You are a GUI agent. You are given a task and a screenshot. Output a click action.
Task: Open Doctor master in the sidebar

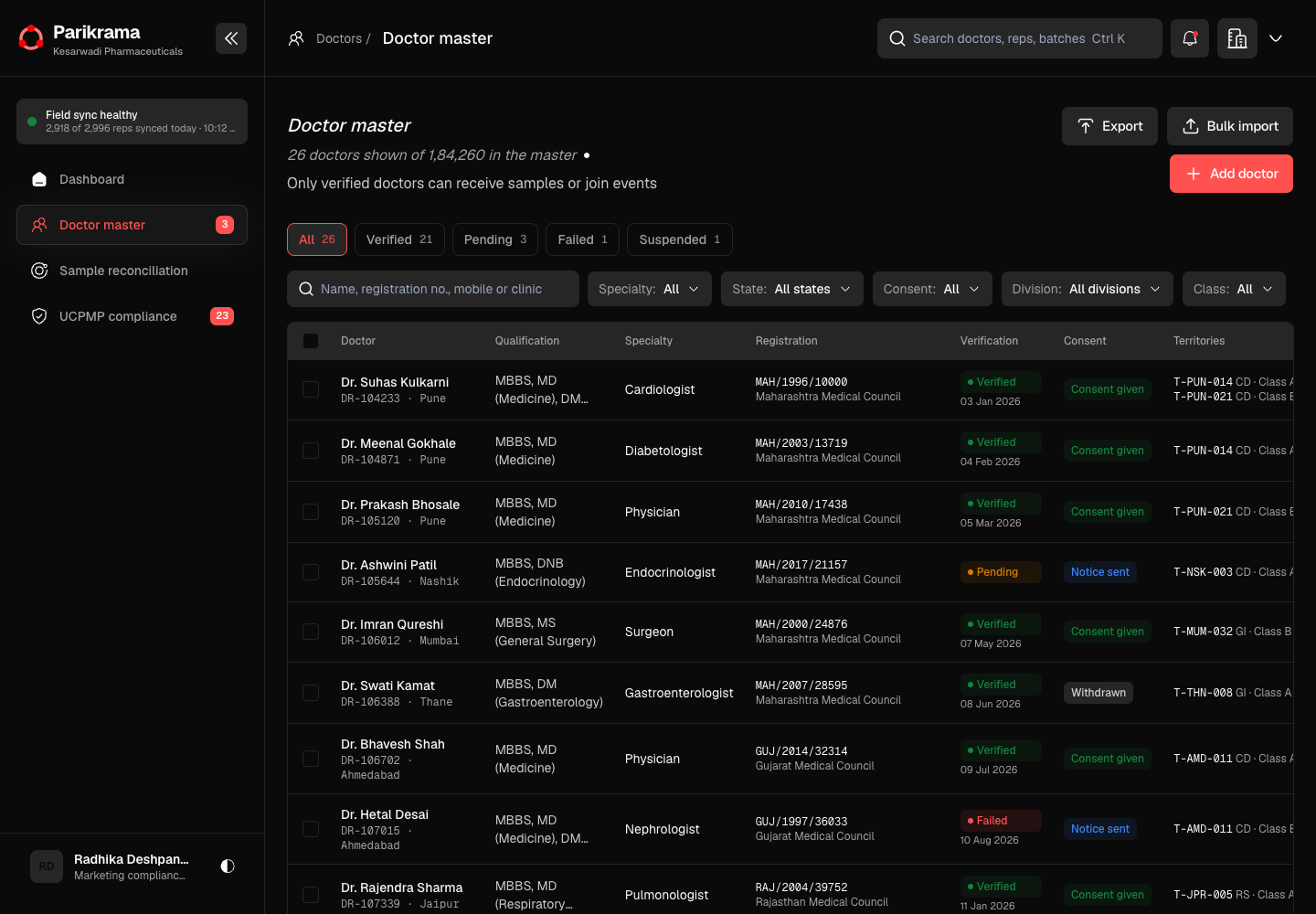tap(132, 225)
